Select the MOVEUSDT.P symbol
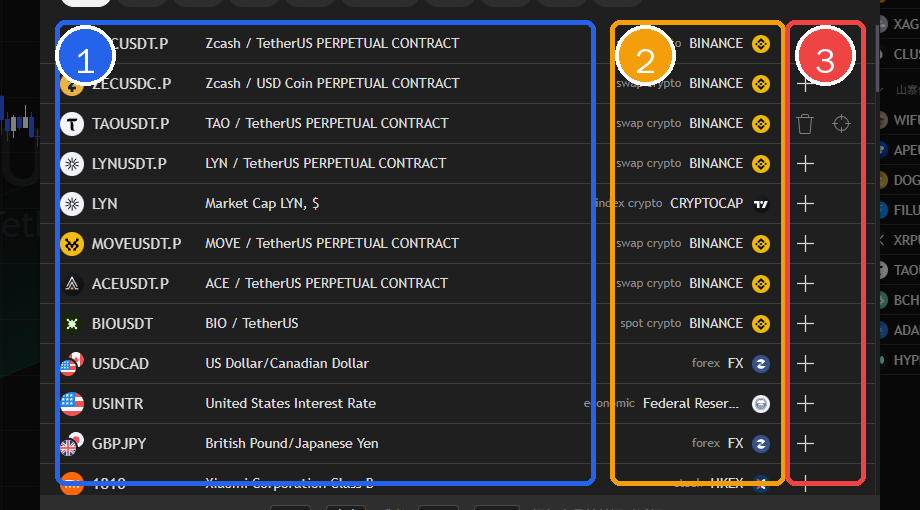The image size is (920, 510). [x=137, y=244]
